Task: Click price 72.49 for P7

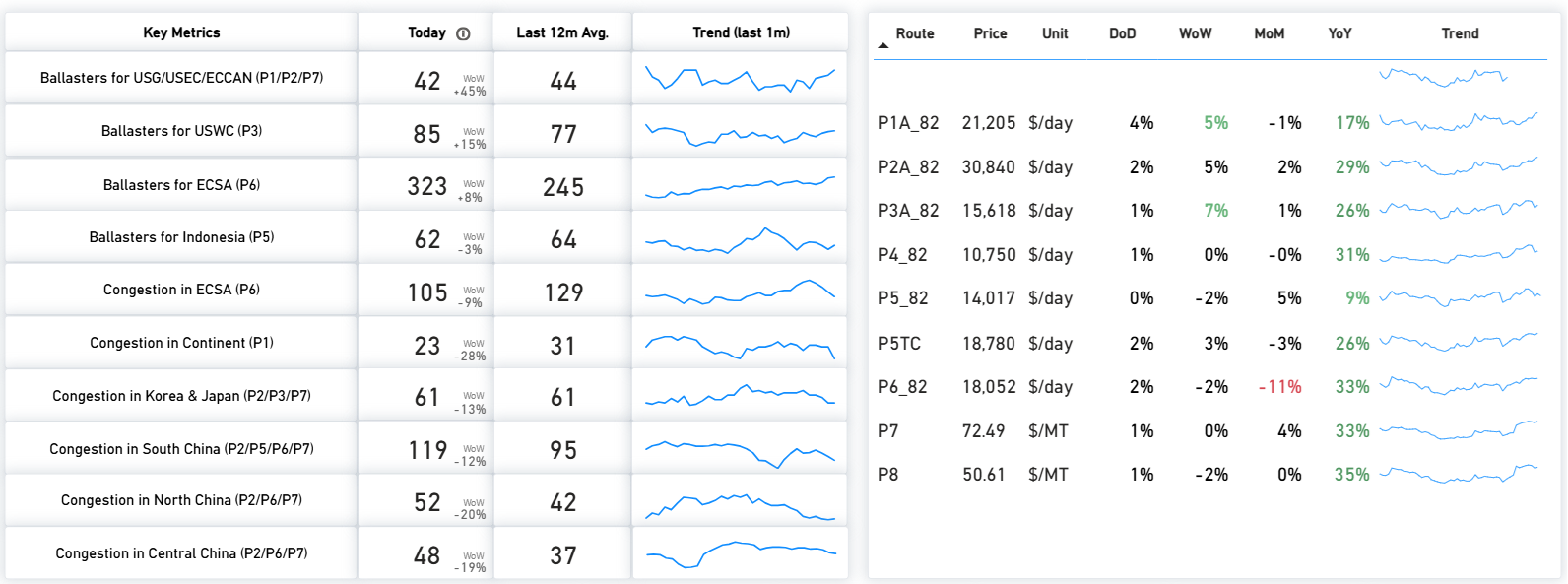Action: [984, 431]
